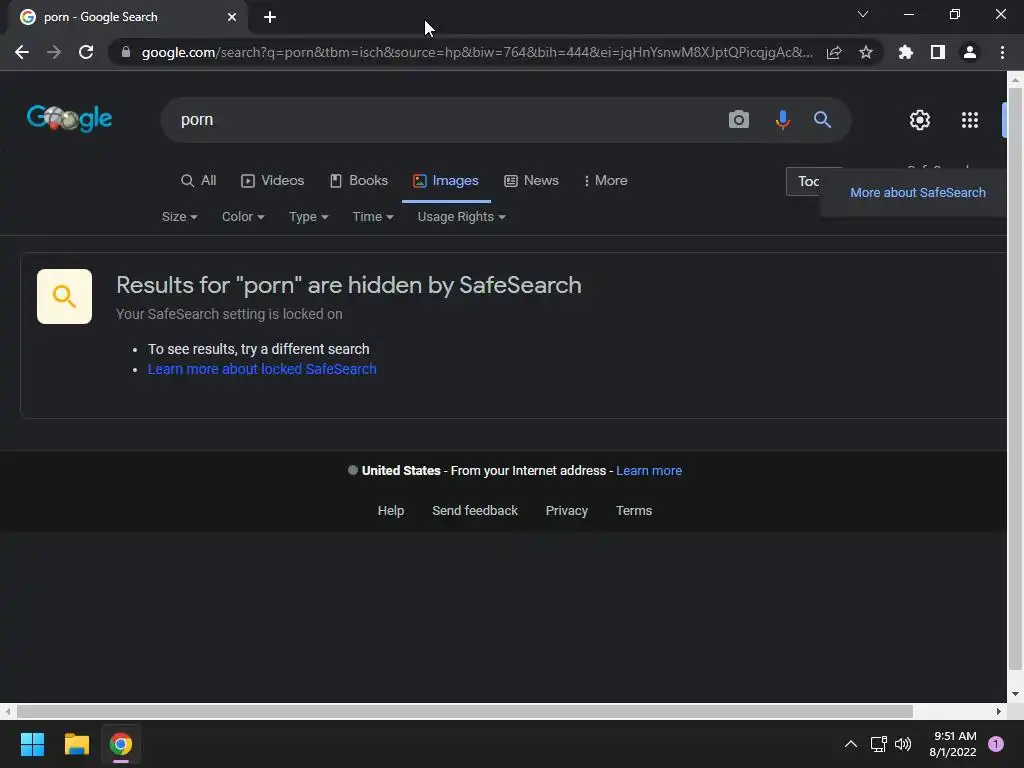Open the Extensions puzzle icon
The width and height of the screenshot is (1024, 768).
(x=906, y=52)
